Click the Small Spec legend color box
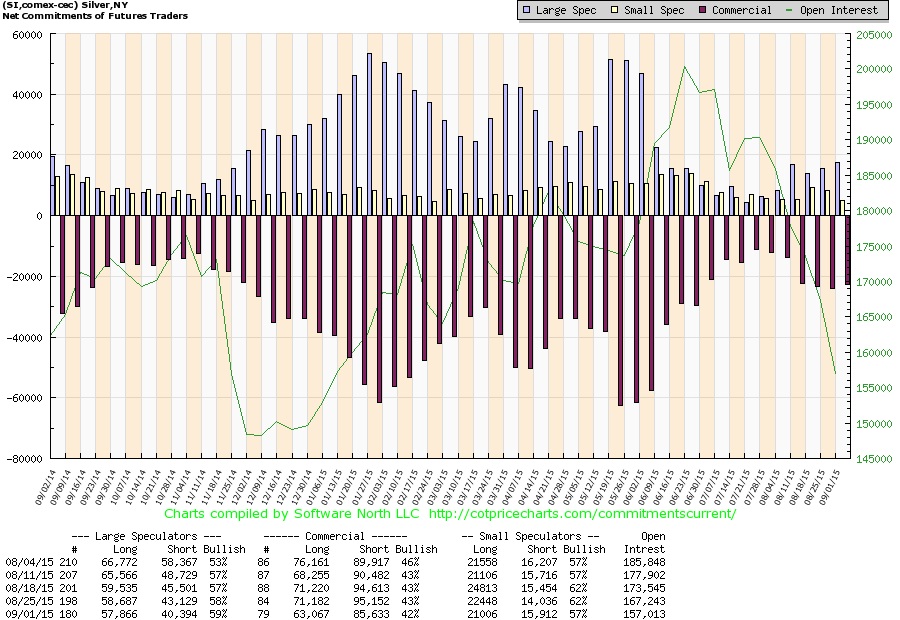 (615, 10)
